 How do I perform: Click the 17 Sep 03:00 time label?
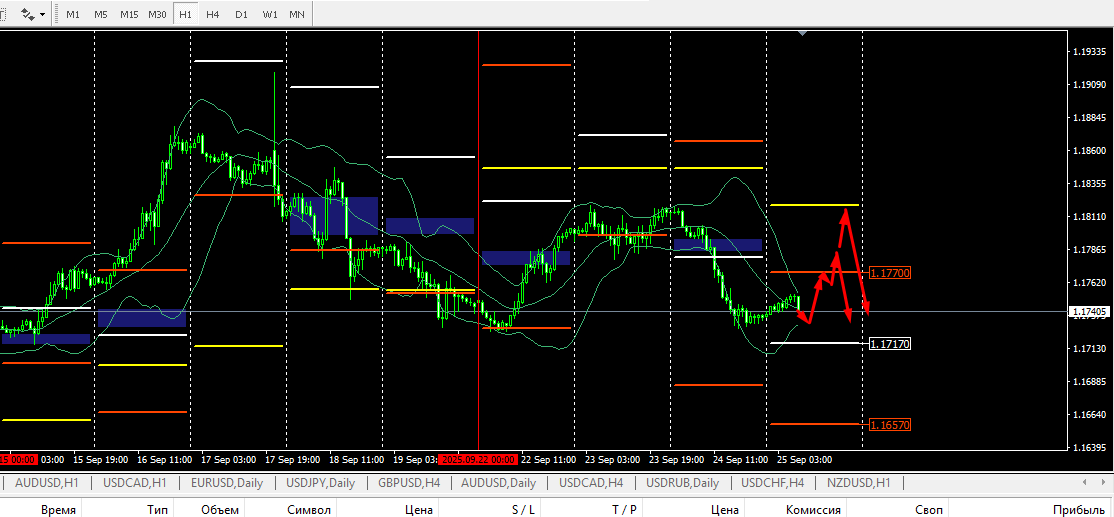point(228,459)
